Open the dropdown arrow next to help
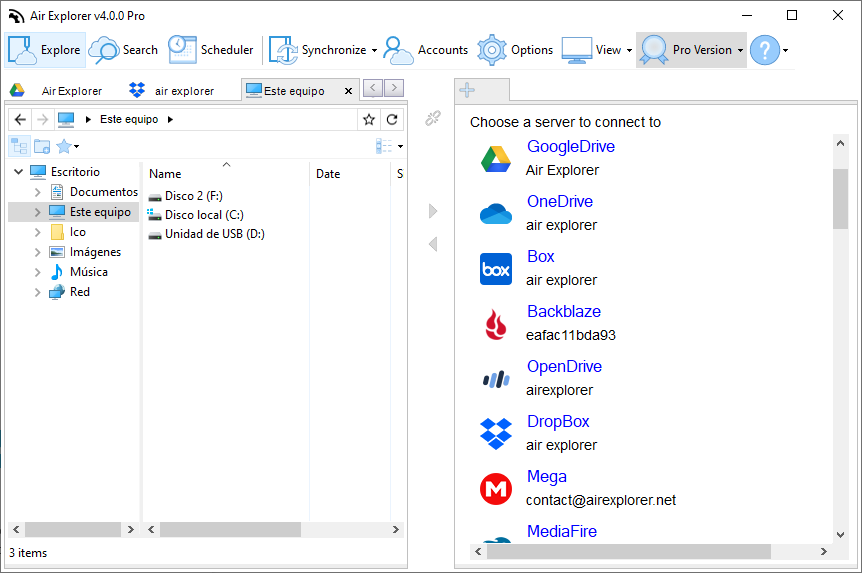 [786, 51]
